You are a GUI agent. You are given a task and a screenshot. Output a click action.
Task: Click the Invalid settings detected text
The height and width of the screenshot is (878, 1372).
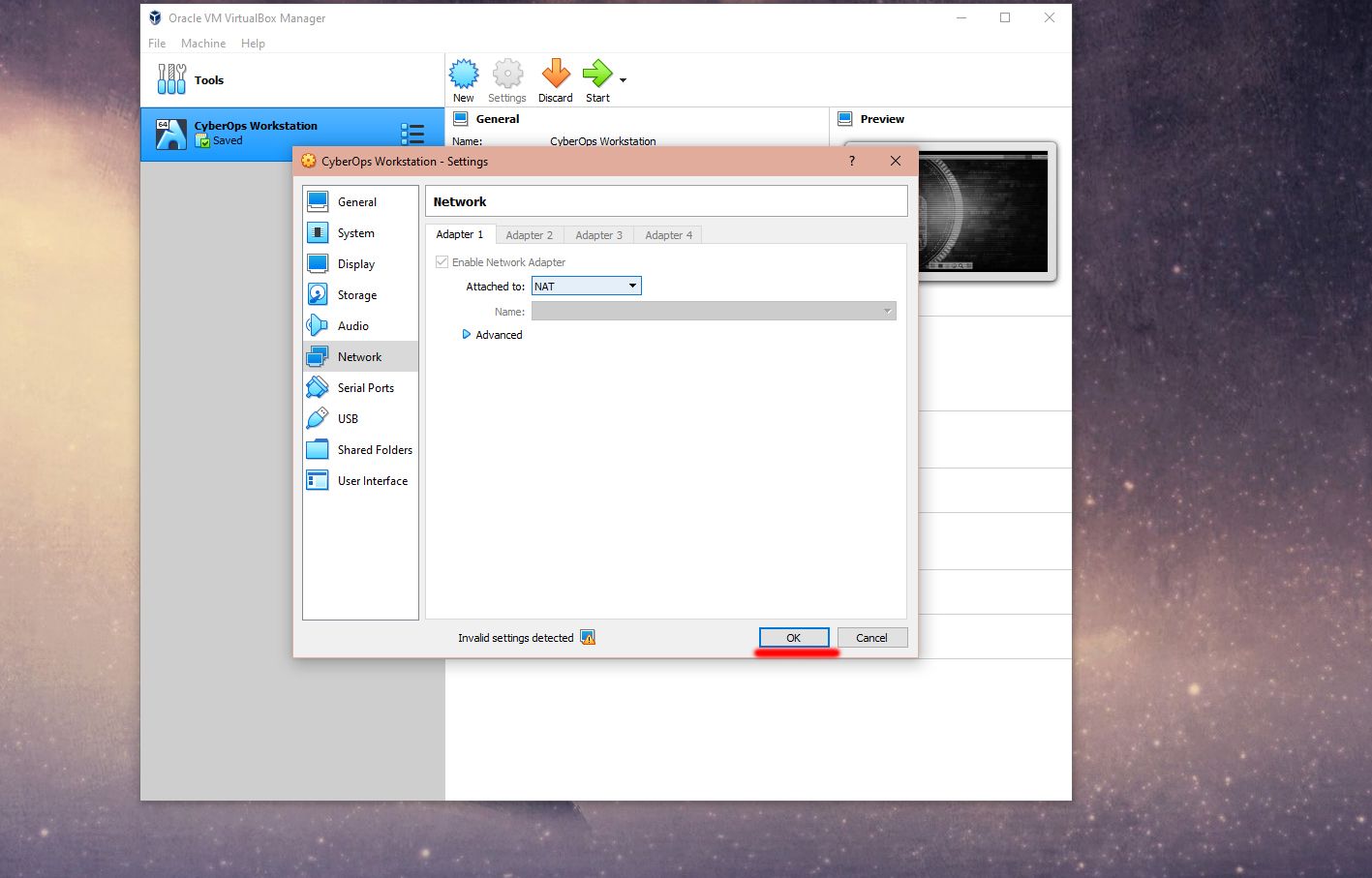click(516, 638)
